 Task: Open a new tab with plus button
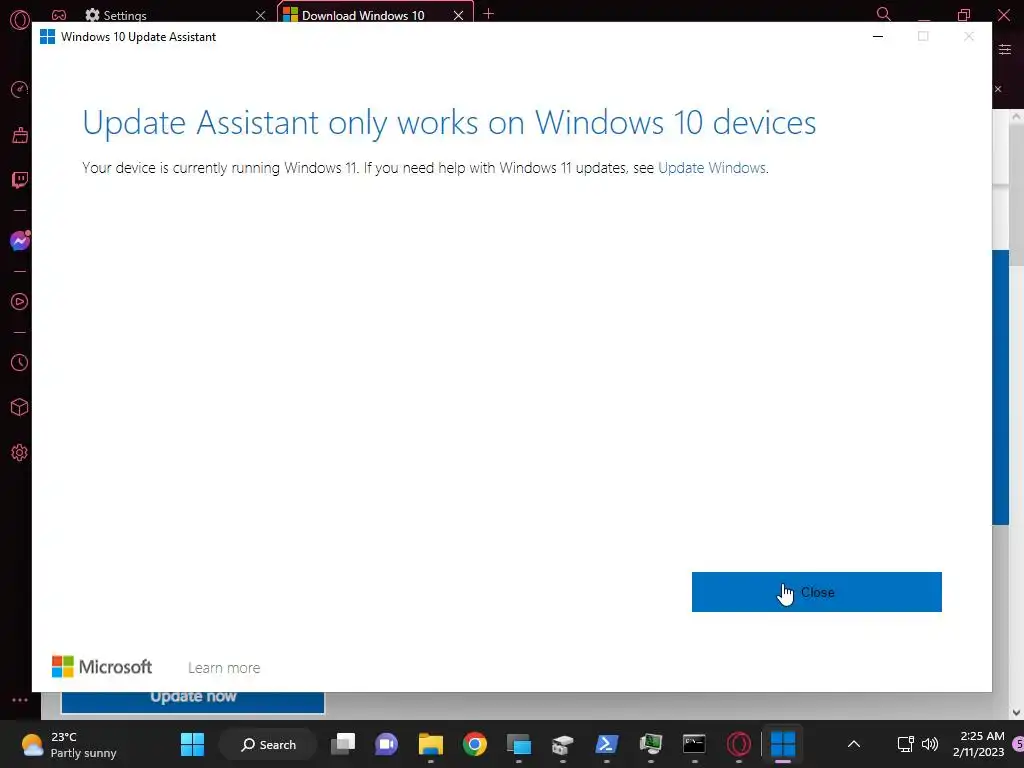pos(488,14)
